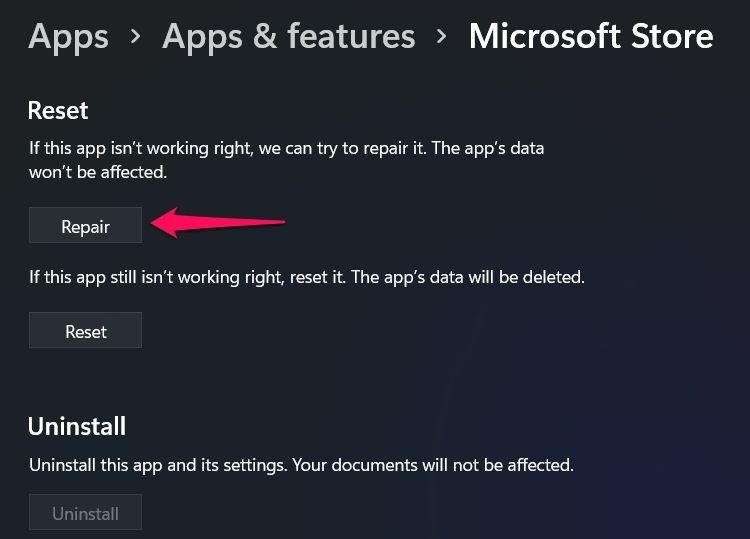Click the "won't be affected." text line
This screenshot has width=750, height=539.
[x=98, y=172]
